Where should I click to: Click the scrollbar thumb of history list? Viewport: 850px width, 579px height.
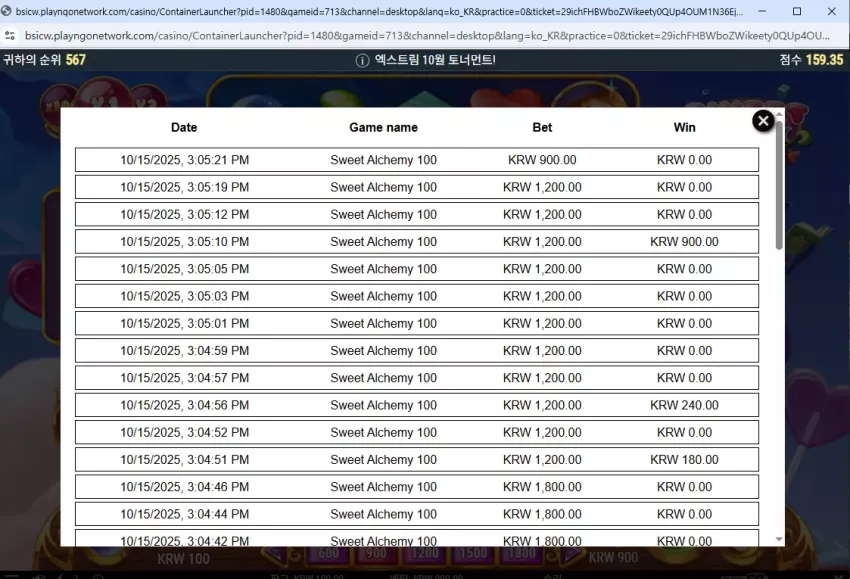tap(779, 185)
